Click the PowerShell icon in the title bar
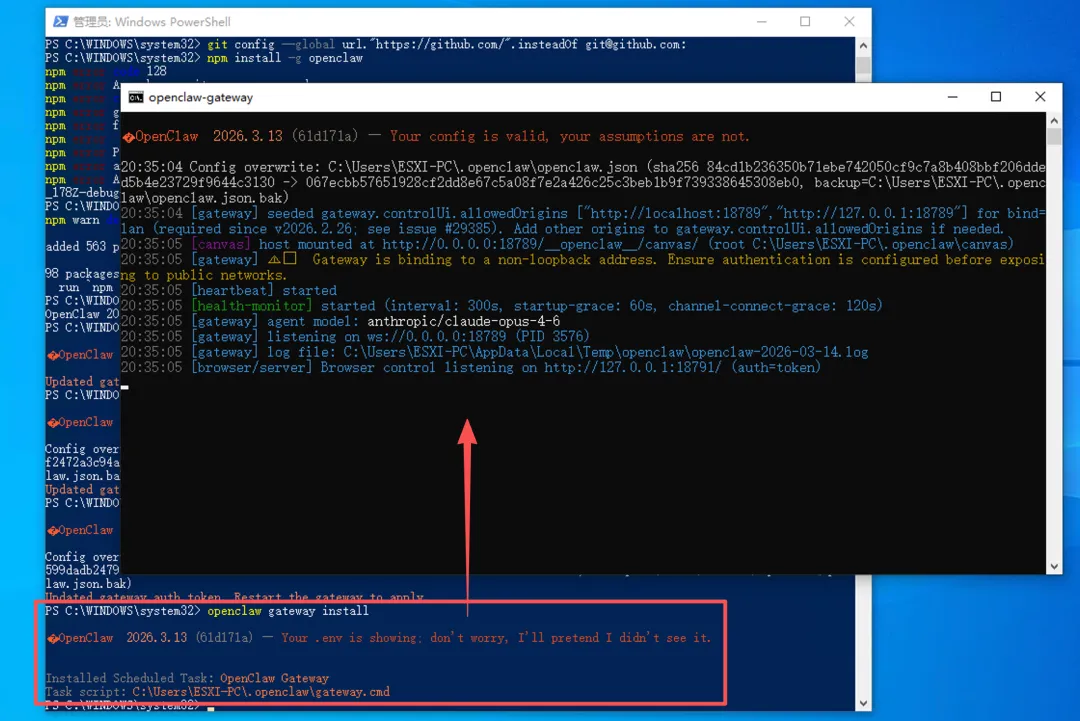 point(61,21)
